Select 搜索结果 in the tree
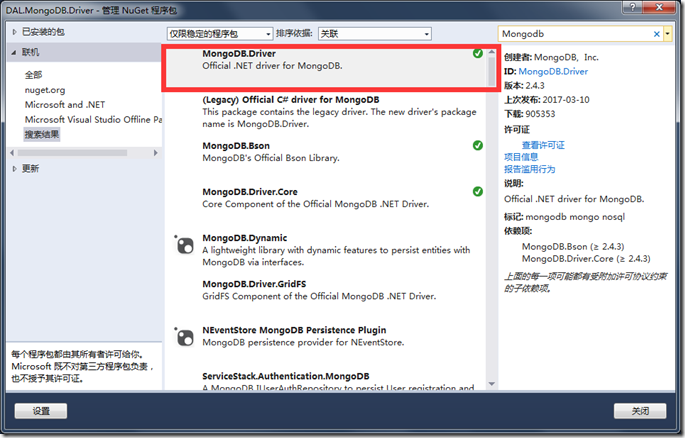 coord(42,135)
